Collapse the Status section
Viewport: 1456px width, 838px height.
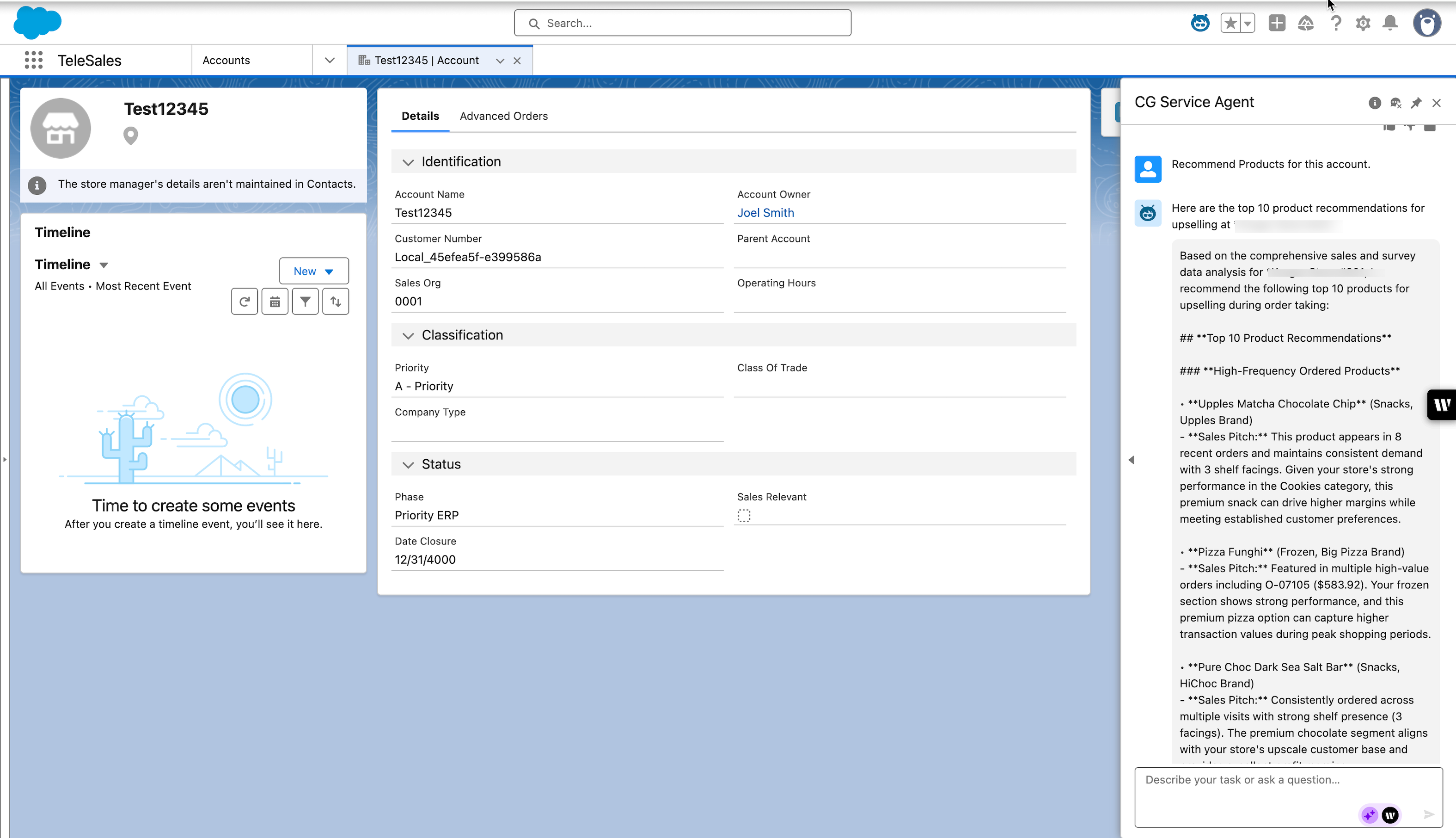coord(408,464)
